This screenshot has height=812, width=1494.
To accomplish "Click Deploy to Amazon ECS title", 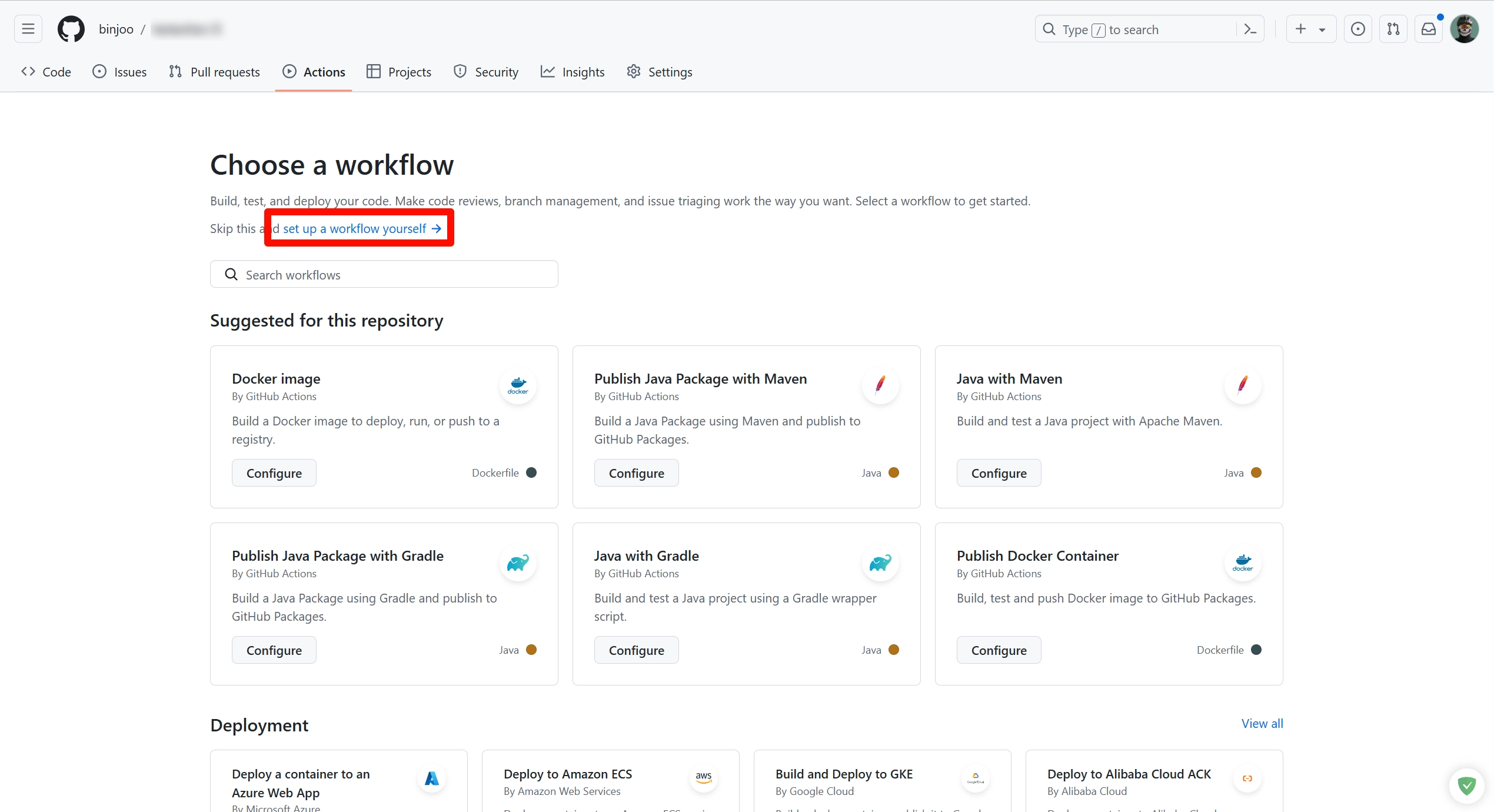I will tap(568, 774).
